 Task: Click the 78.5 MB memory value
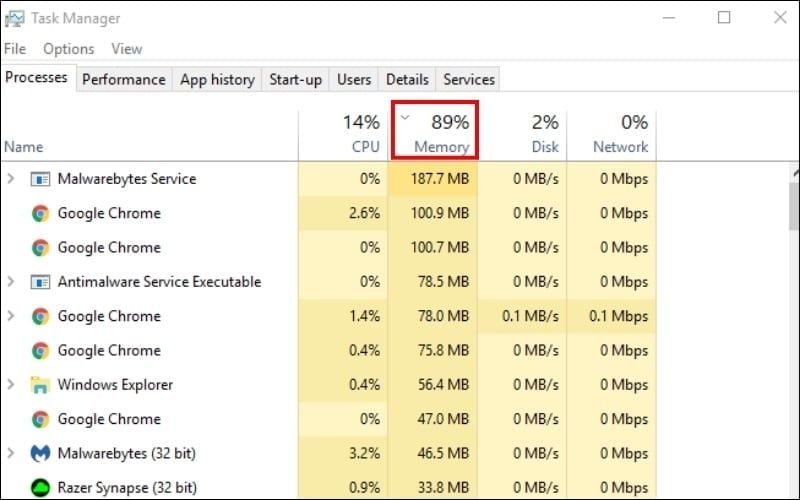pos(443,282)
